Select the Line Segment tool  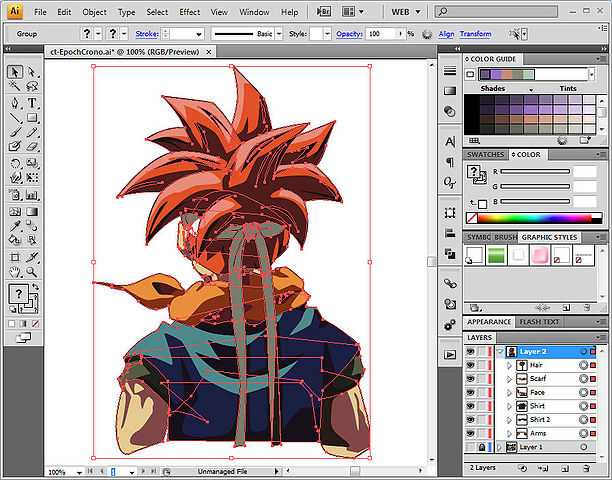15,117
